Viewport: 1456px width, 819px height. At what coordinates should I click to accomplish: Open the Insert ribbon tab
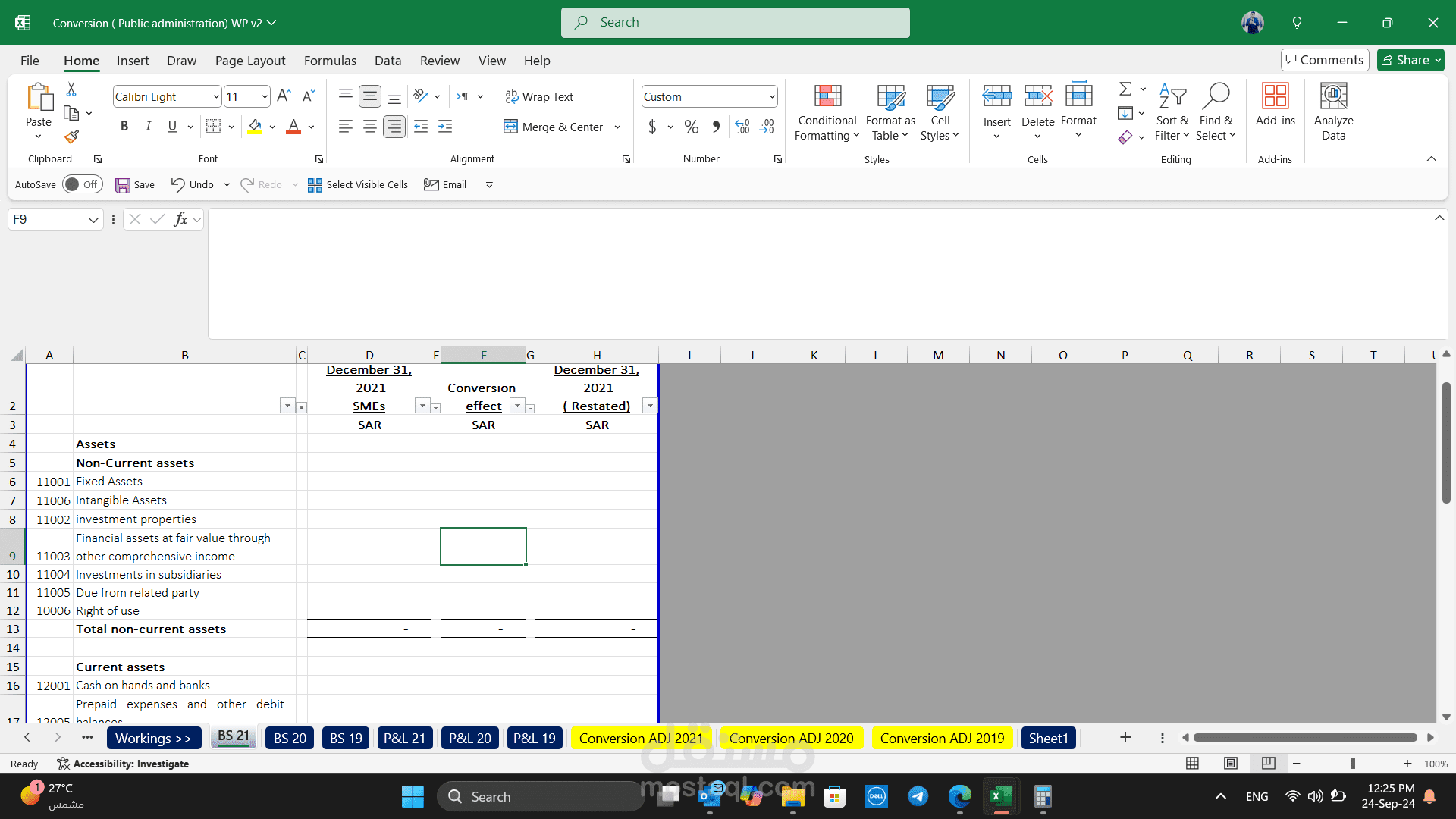click(x=133, y=61)
